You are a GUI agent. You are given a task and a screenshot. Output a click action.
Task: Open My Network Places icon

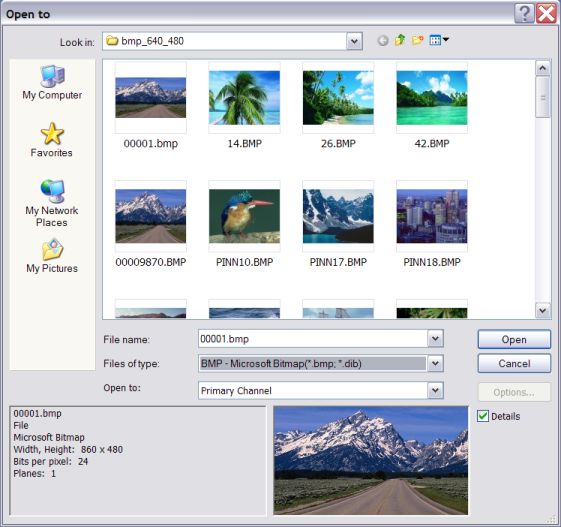(x=52, y=203)
